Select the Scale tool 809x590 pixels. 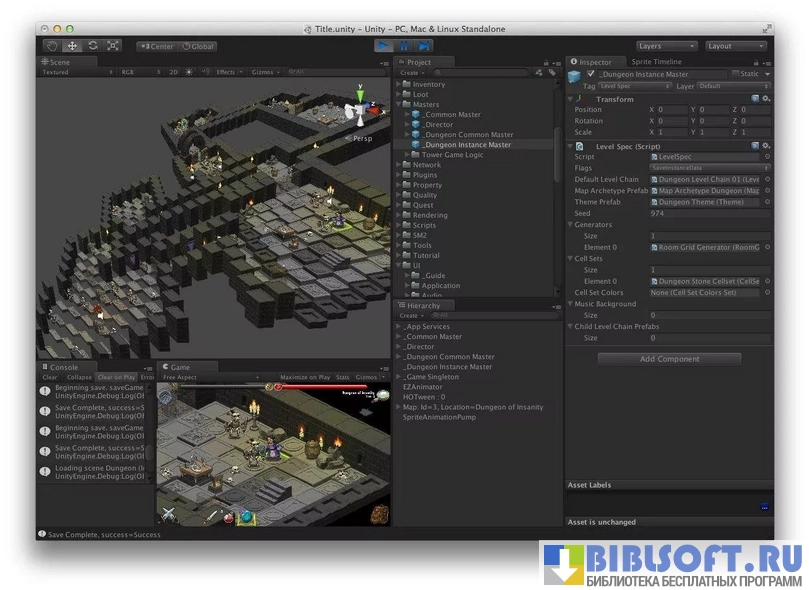point(112,46)
